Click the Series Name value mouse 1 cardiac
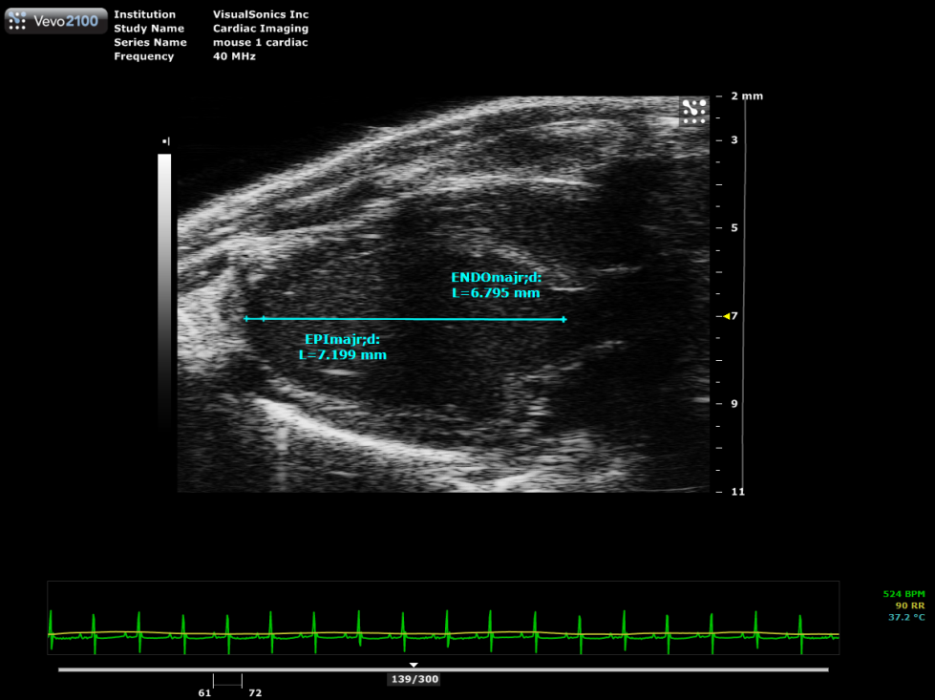This screenshot has width=935, height=700. [261, 42]
